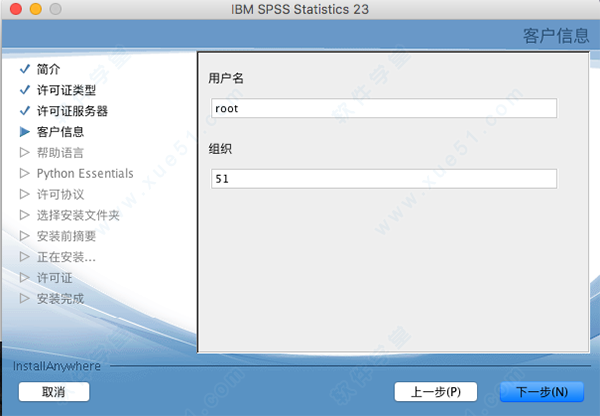Focus the 用户名 text field
600x416 pixels.
coord(382,108)
